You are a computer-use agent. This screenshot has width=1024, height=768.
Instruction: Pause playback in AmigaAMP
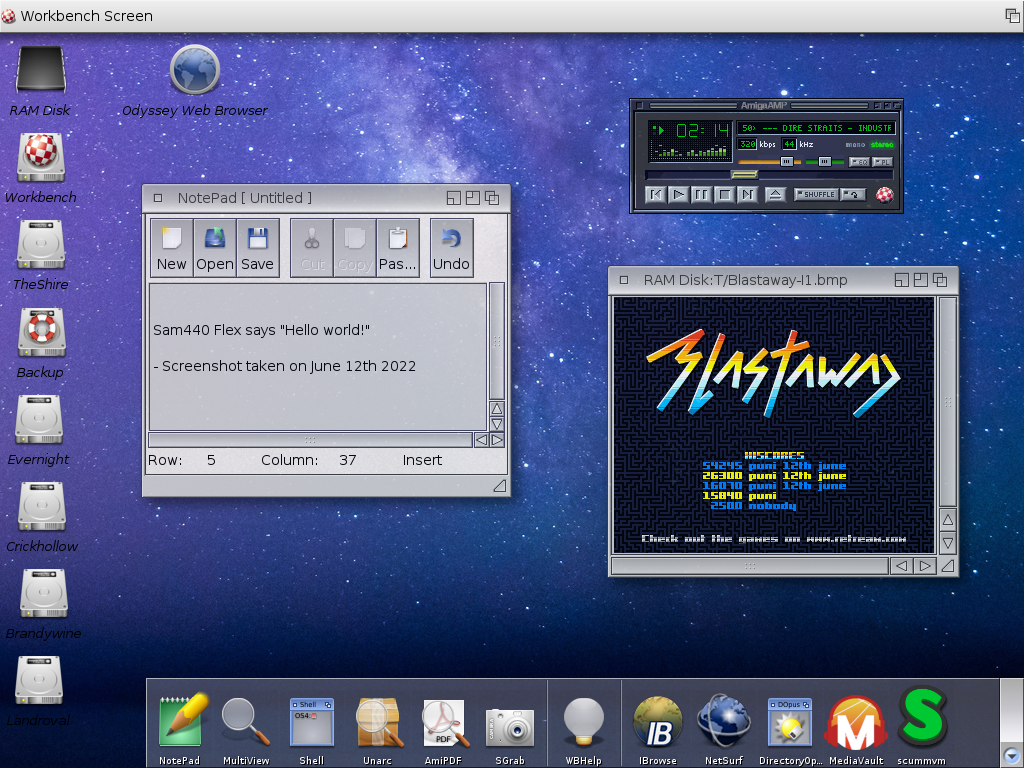pyautogui.click(x=701, y=195)
